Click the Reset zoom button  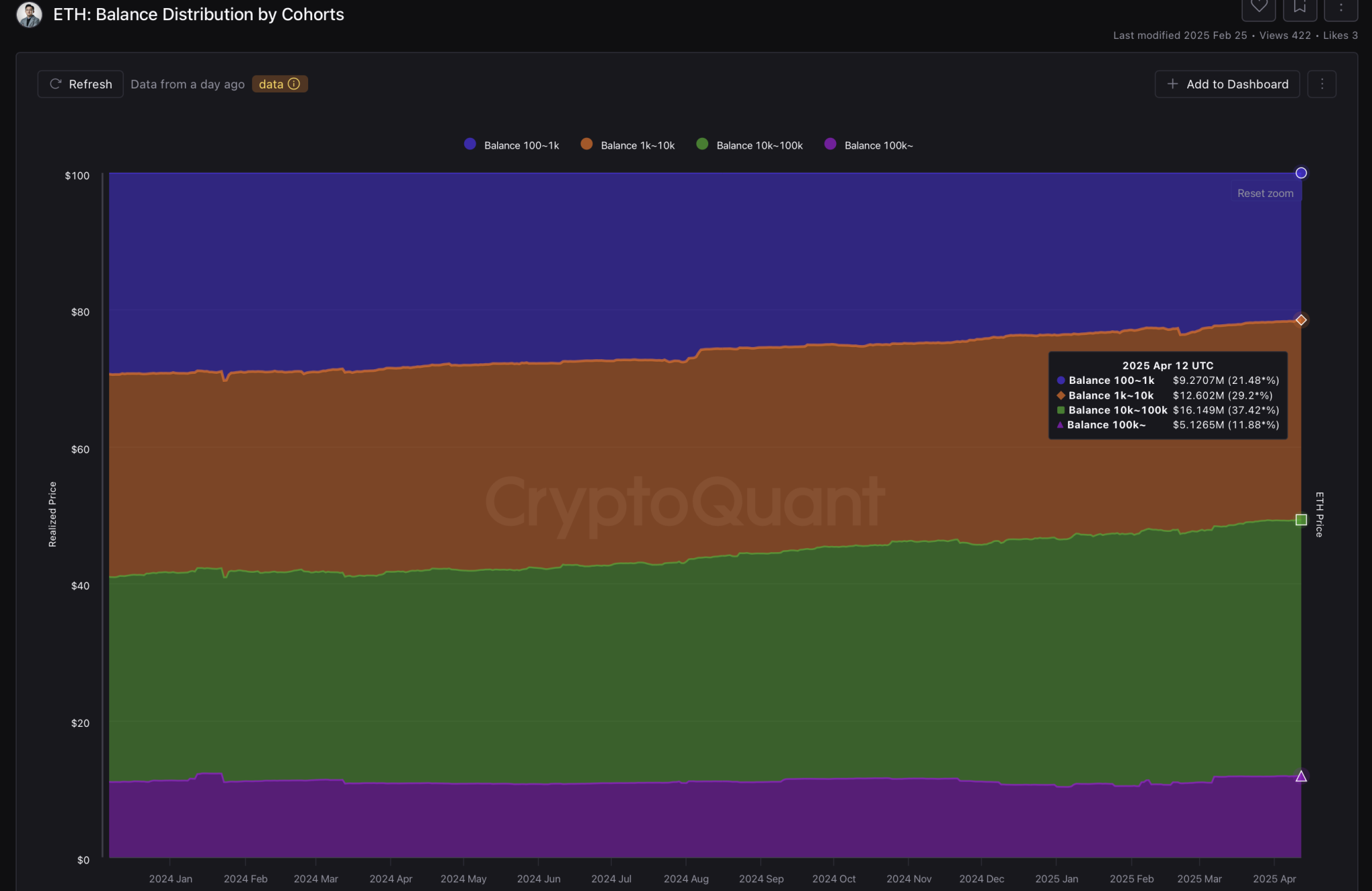1265,193
